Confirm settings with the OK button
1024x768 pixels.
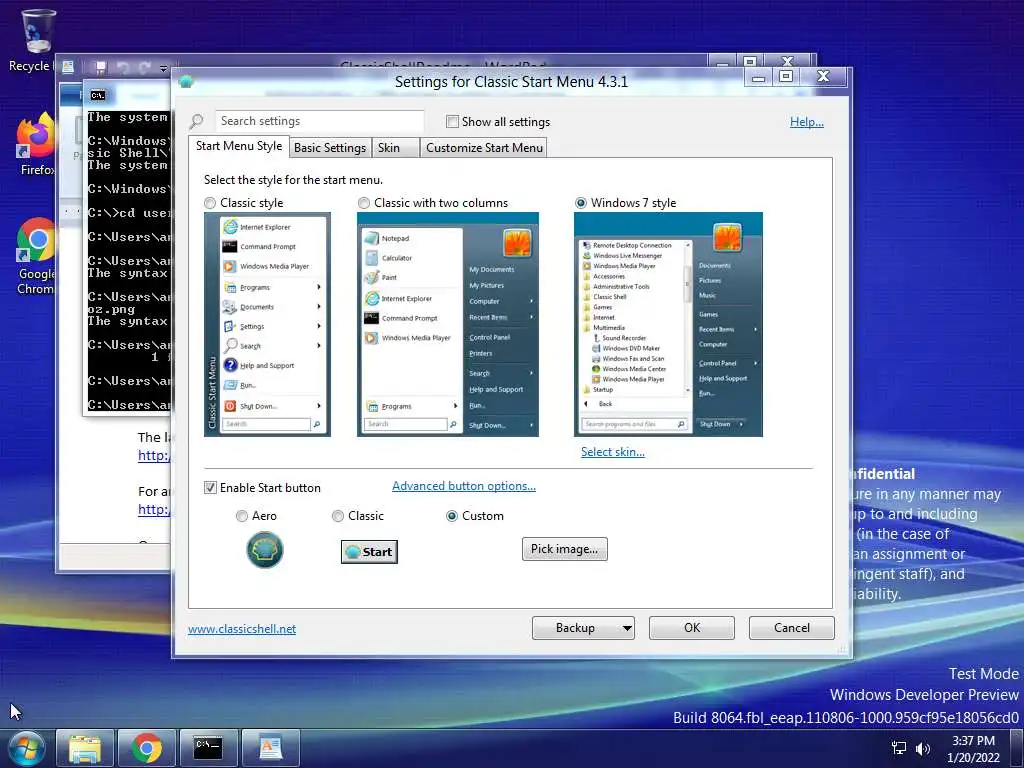coord(692,628)
